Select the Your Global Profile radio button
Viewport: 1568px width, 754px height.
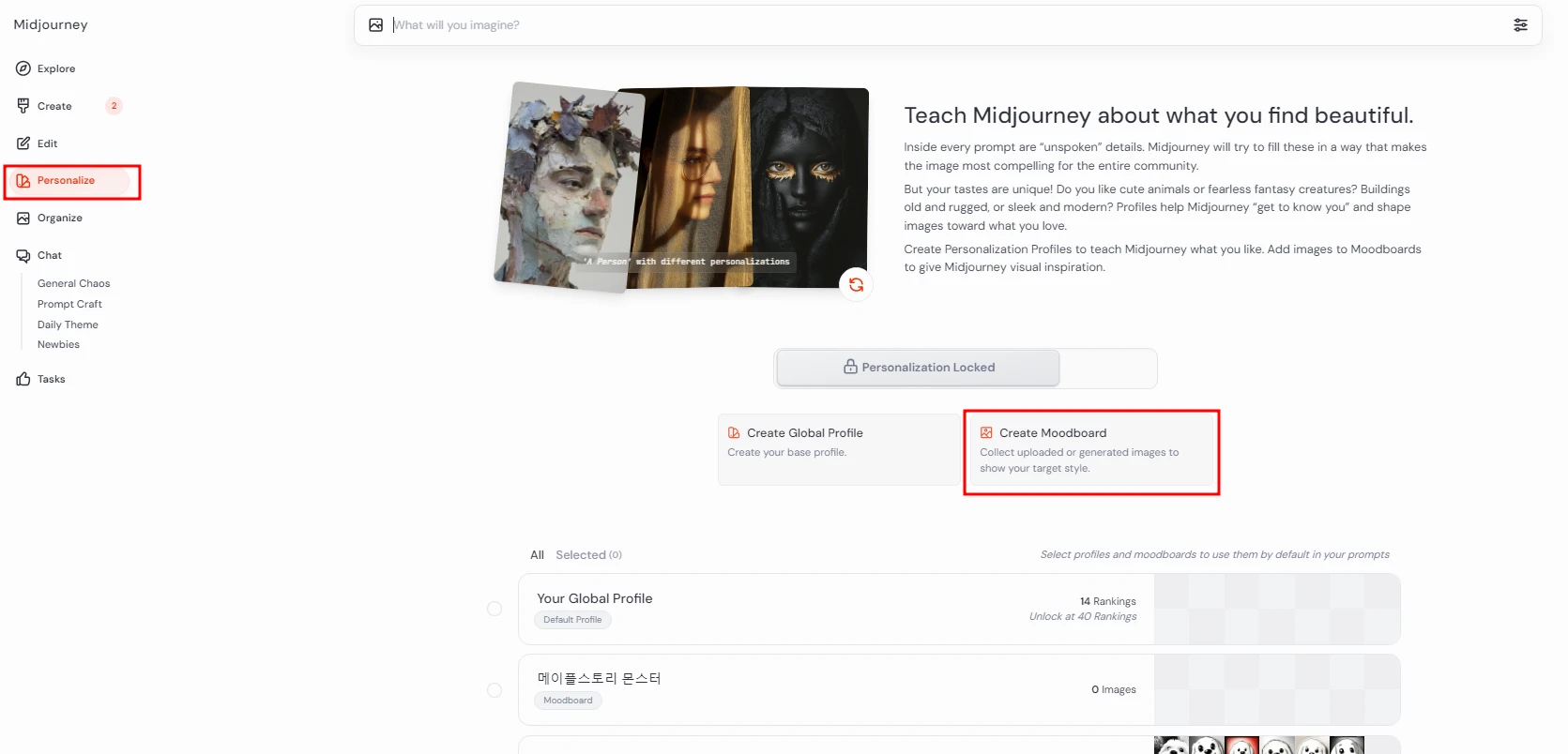(495, 609)
